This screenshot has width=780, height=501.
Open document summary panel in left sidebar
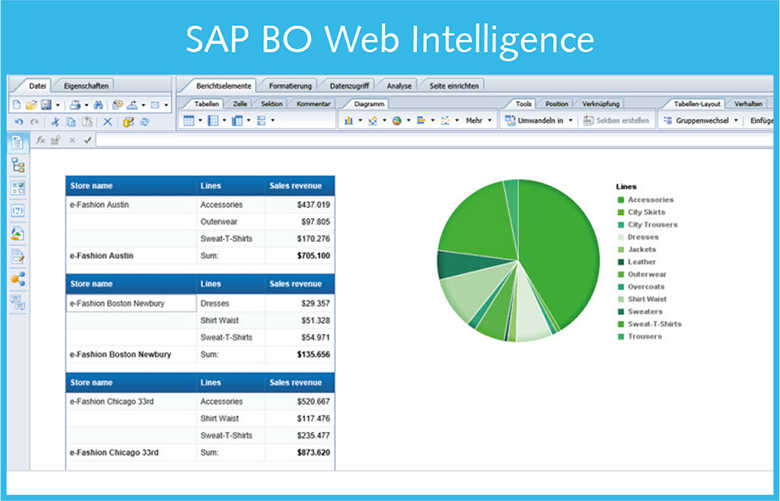[17, 143]
